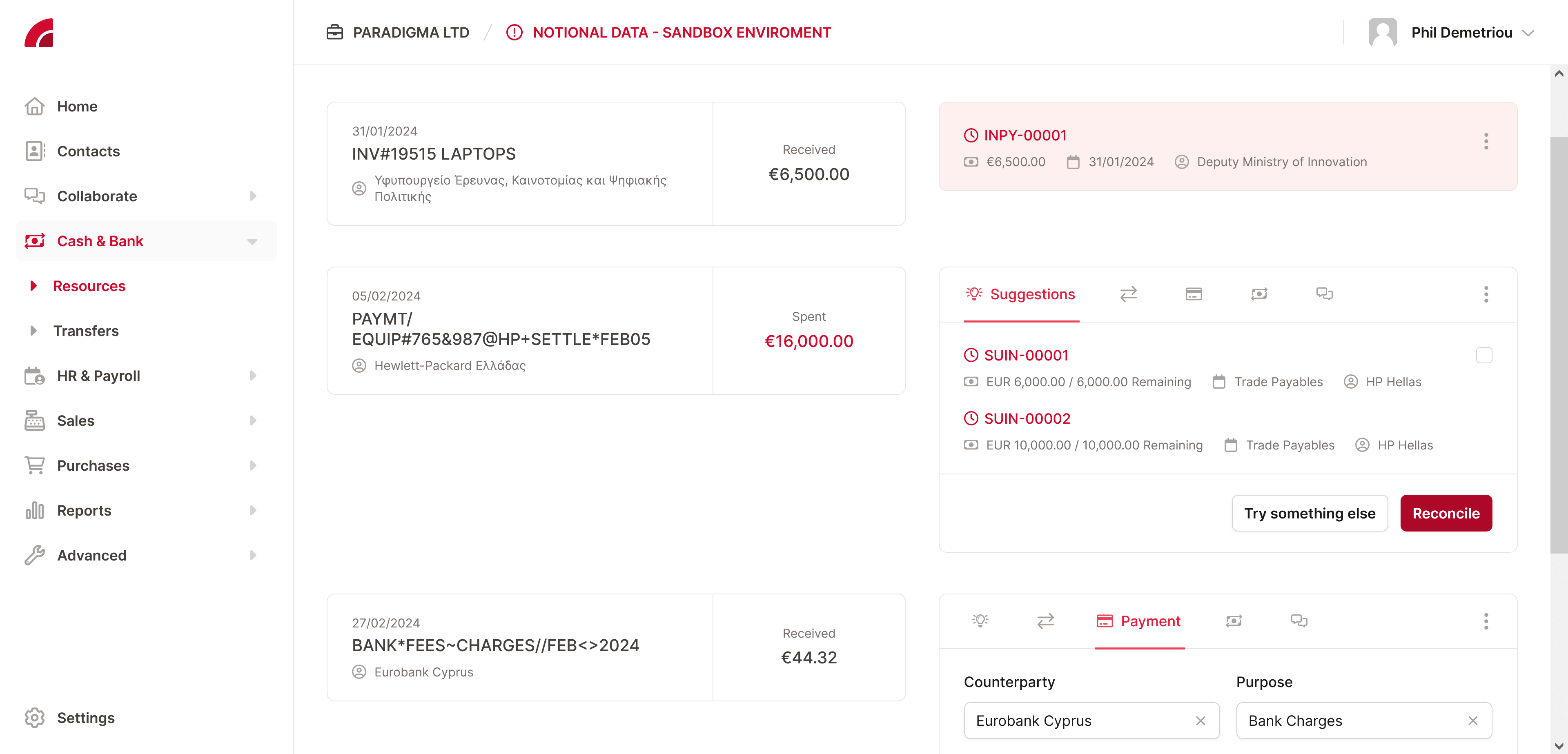Click the chat bubbles icon in Payment panel

(1299, 621)
